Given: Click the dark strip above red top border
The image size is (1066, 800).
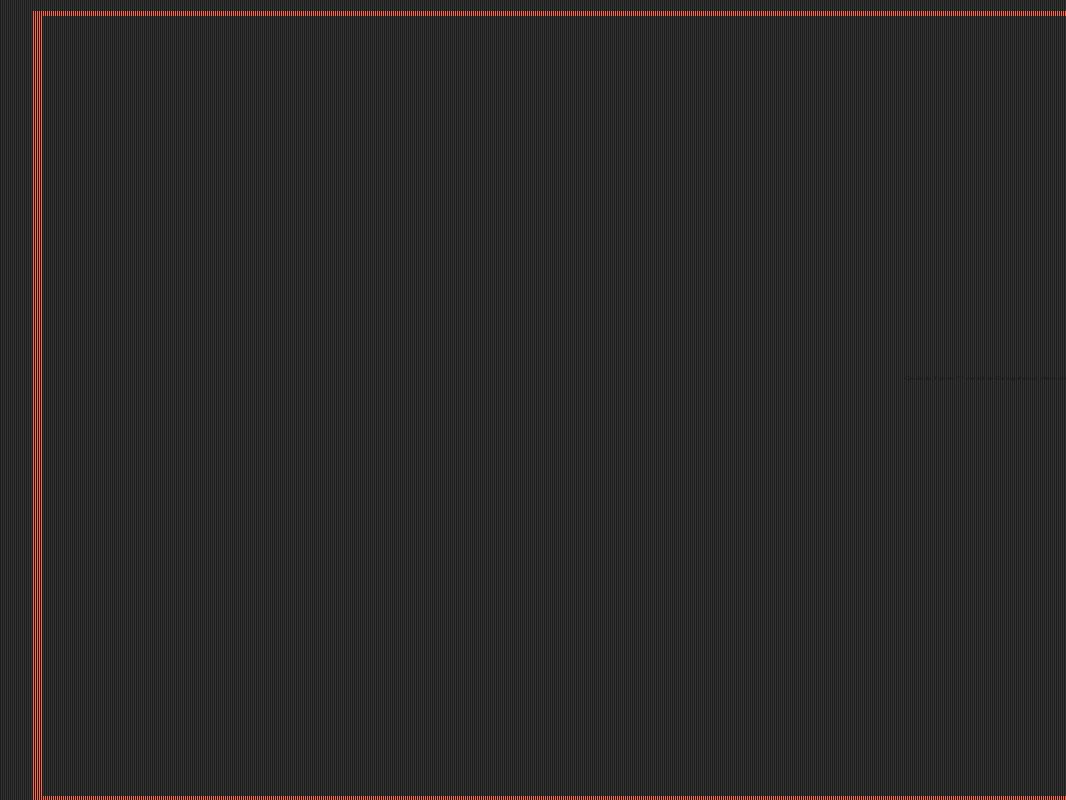Looking at the screenshot, I should [533, 5].
